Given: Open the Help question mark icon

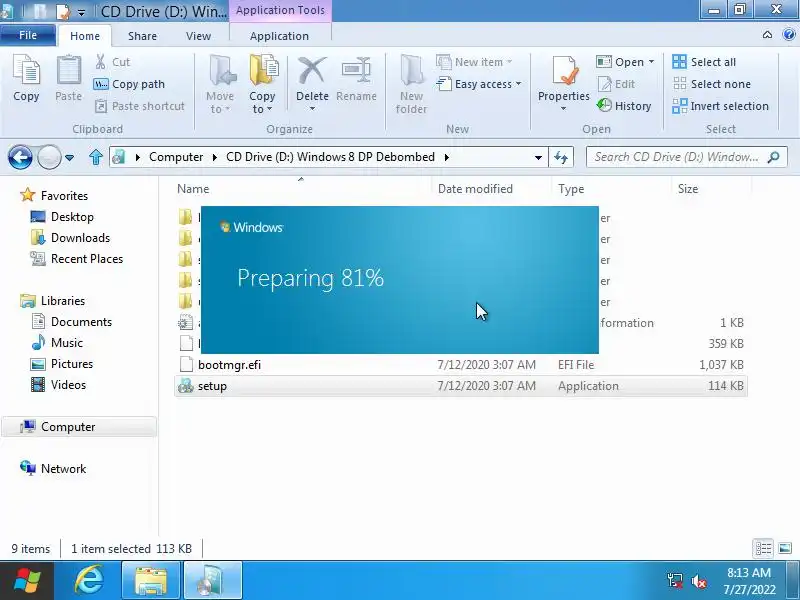Looking at the screenshot, I should point(789,35).
